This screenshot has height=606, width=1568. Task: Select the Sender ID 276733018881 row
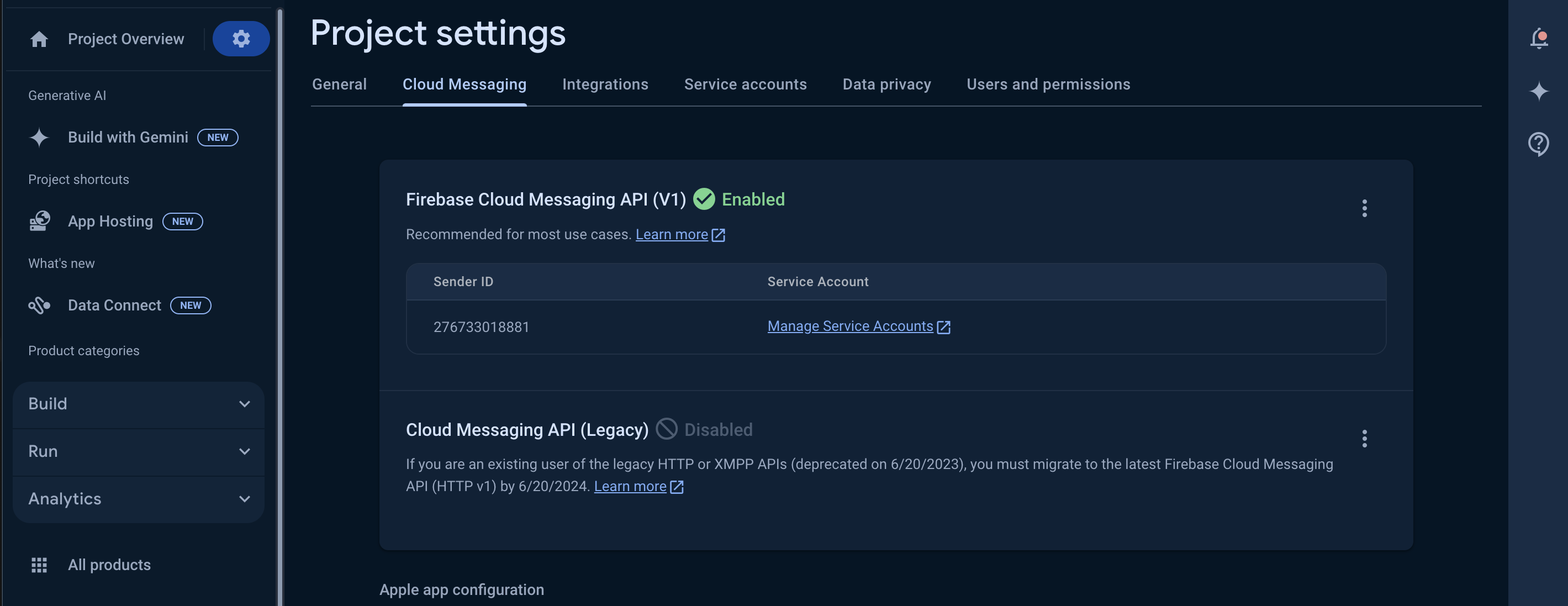pos(482,326)
